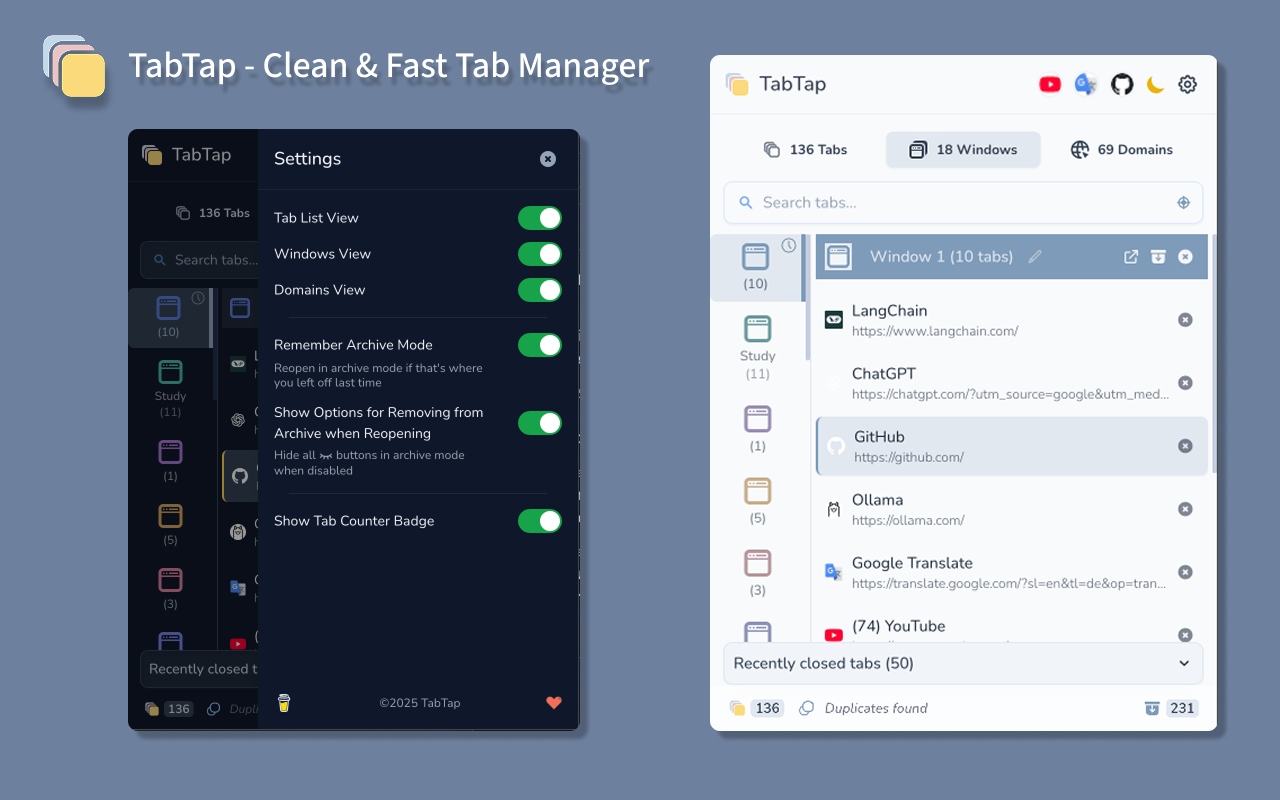Viewport: 1280px width, 800px height.
Task: Select the 136 Tabs view
Action: click(x=805, y=149)
